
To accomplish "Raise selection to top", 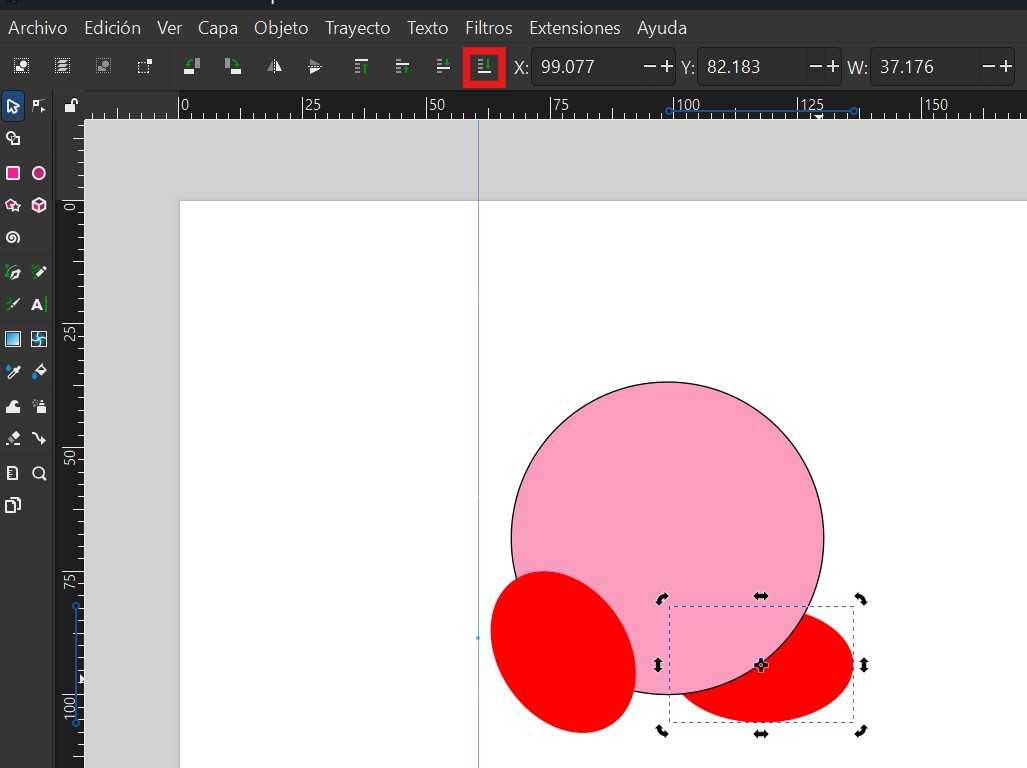I will 361,66.
